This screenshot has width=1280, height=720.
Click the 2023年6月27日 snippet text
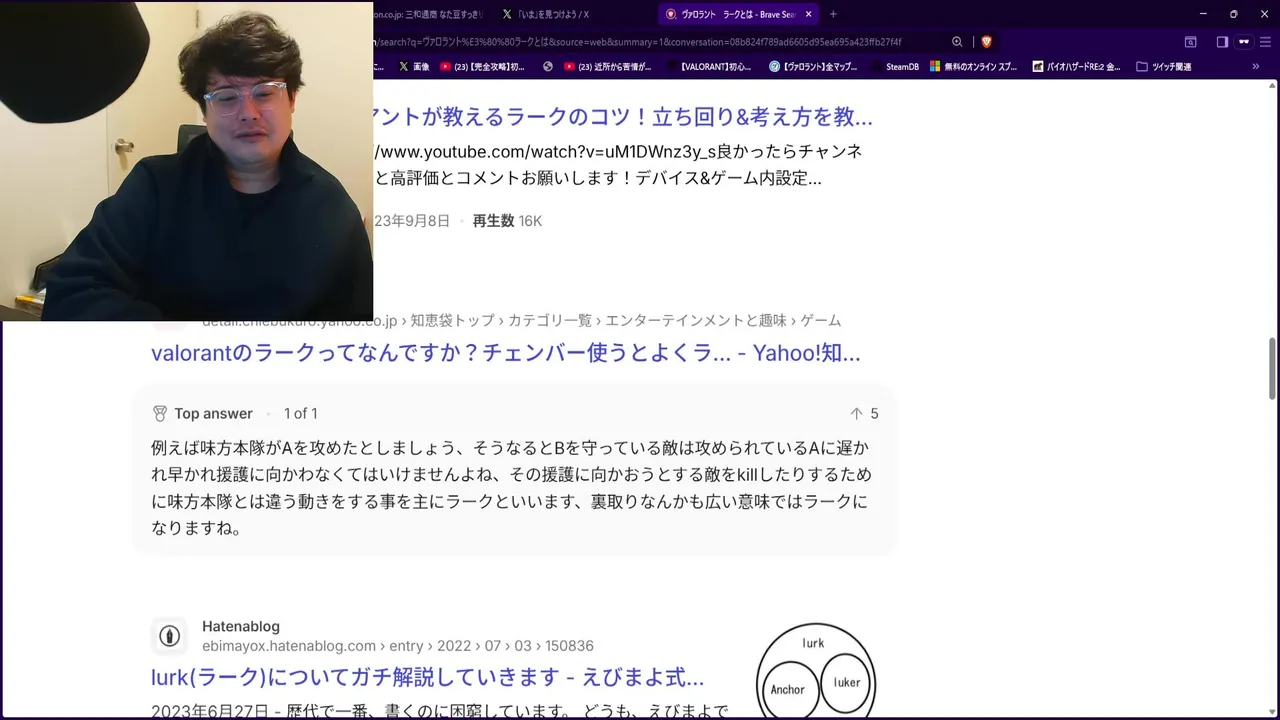pyautogui.click(x=440, y=711)
